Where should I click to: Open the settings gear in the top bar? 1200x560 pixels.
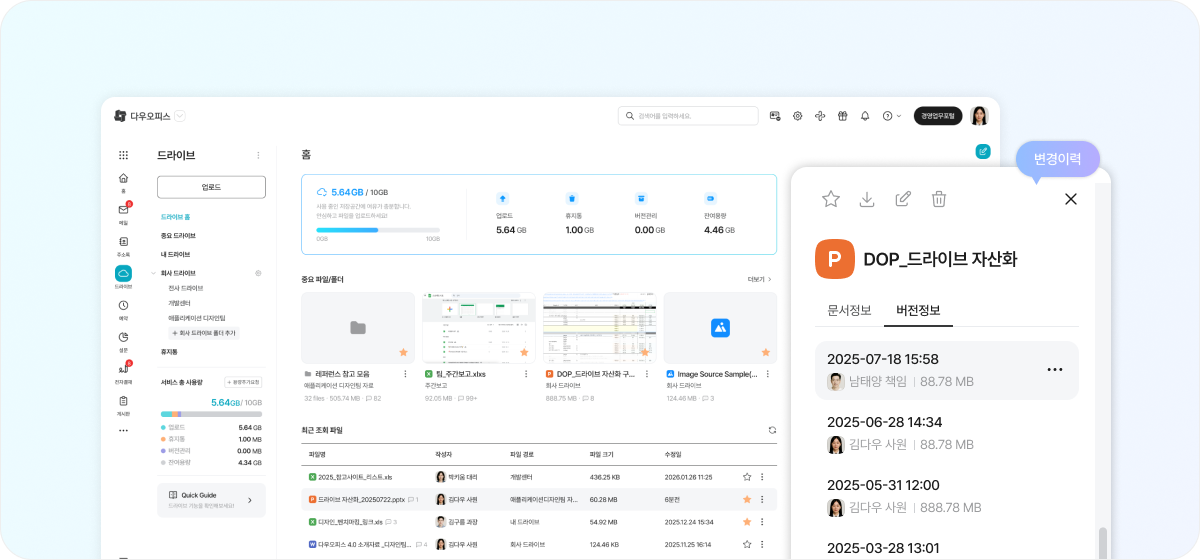click(x=798, y=116)
